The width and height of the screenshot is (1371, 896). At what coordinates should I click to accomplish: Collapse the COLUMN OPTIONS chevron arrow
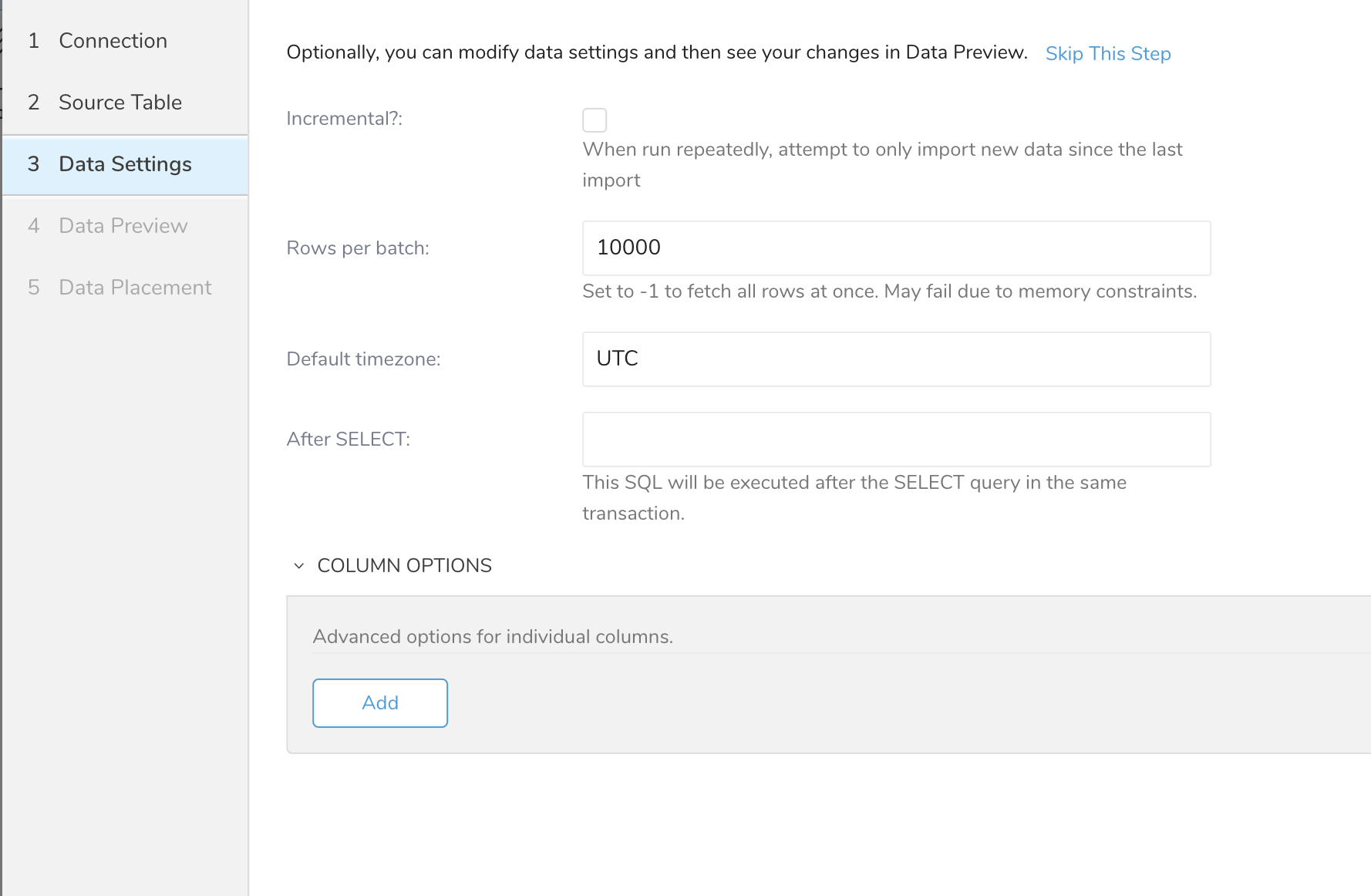click(299, 566)
